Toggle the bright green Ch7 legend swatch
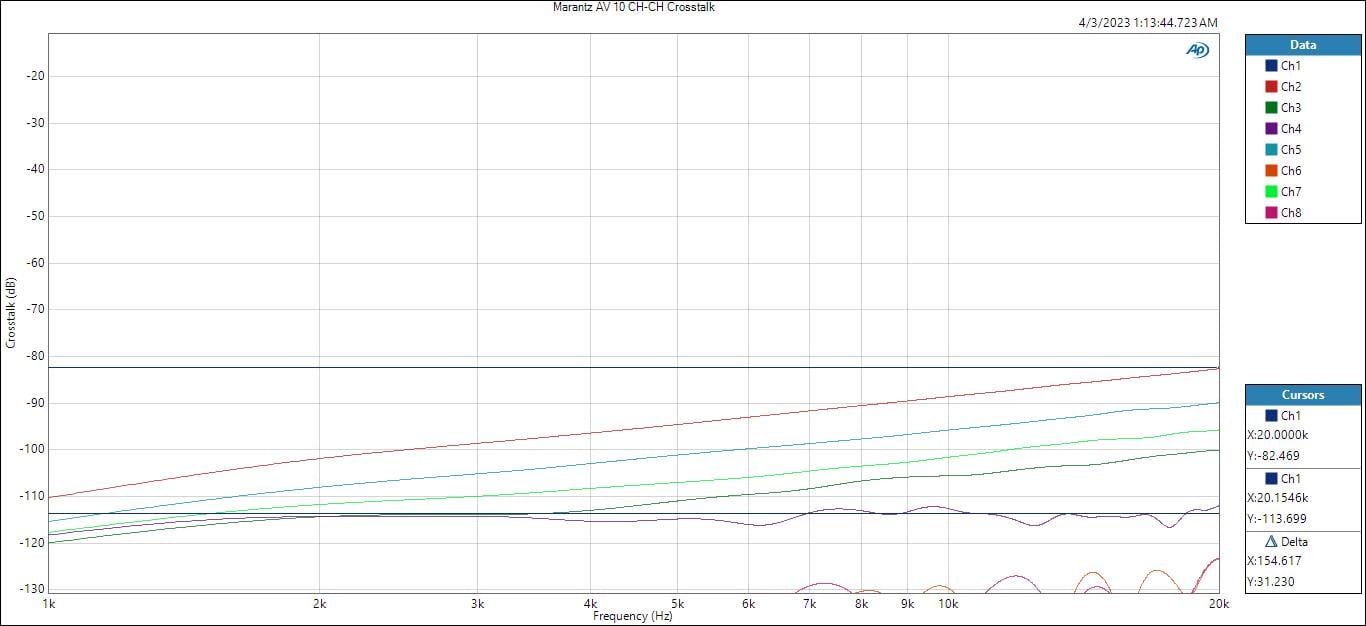 (x=1271, y=192)
